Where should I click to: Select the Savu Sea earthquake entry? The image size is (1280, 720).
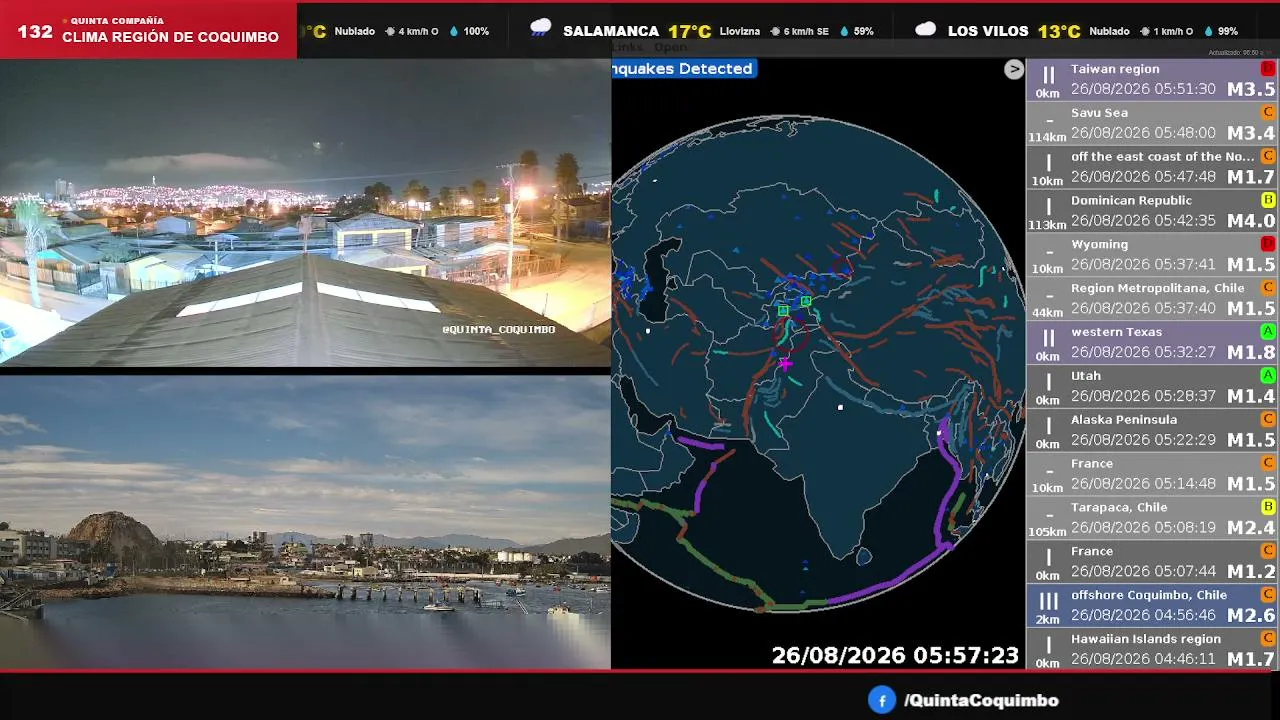(x=1153, y=124)
